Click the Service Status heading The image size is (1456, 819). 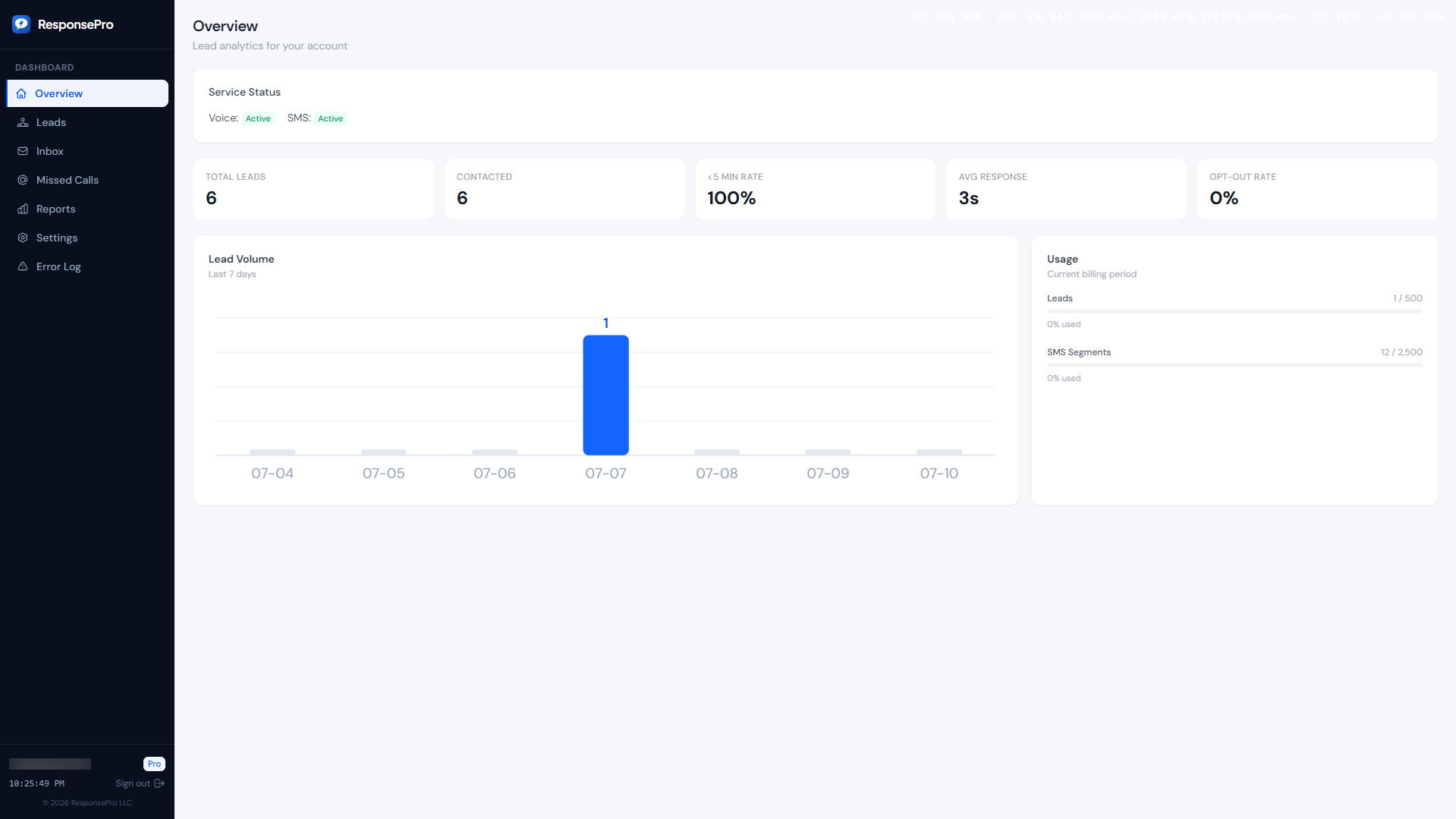tap(244, 92)
